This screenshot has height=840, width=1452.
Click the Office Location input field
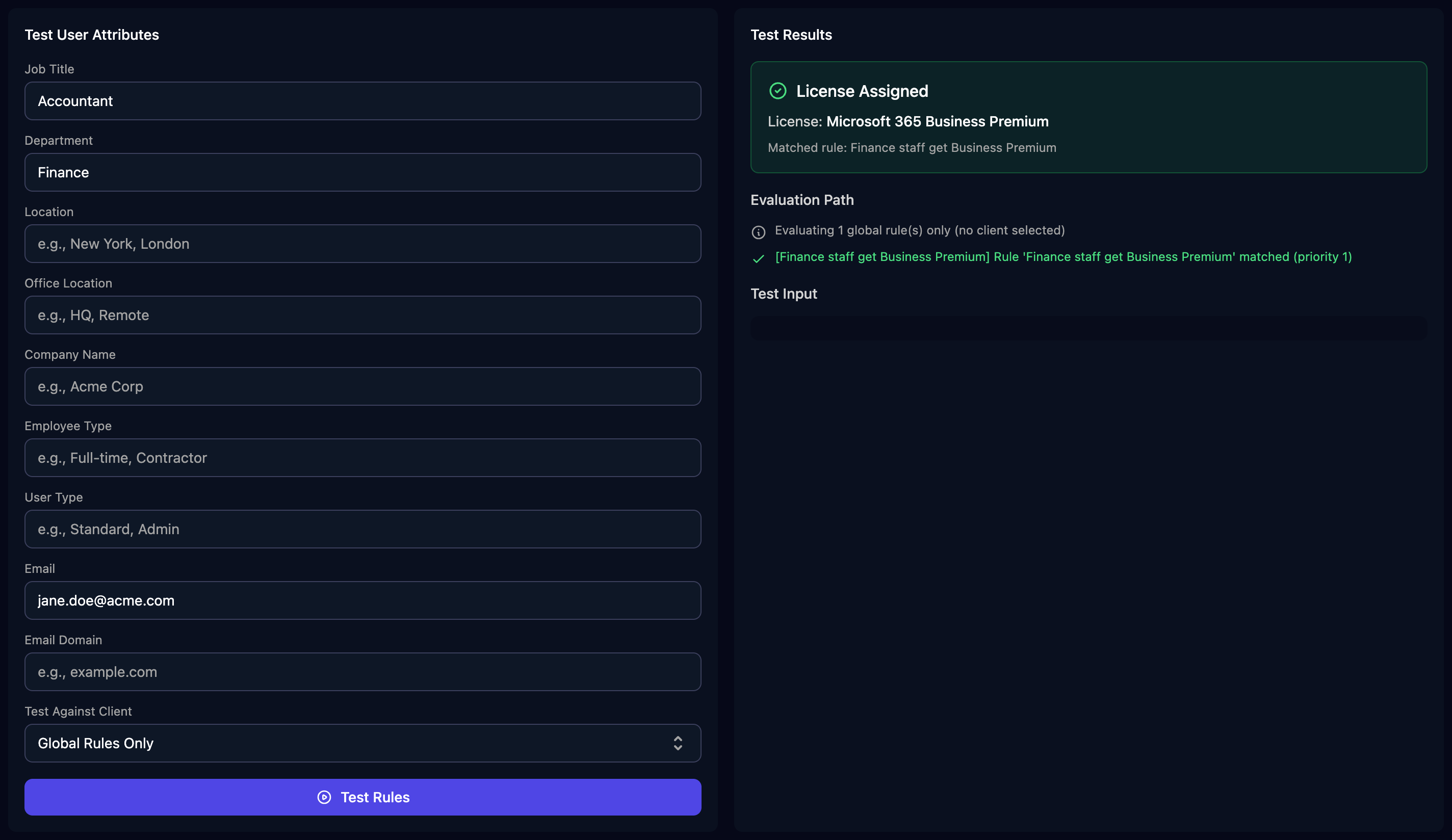click(x=362, y=315)
